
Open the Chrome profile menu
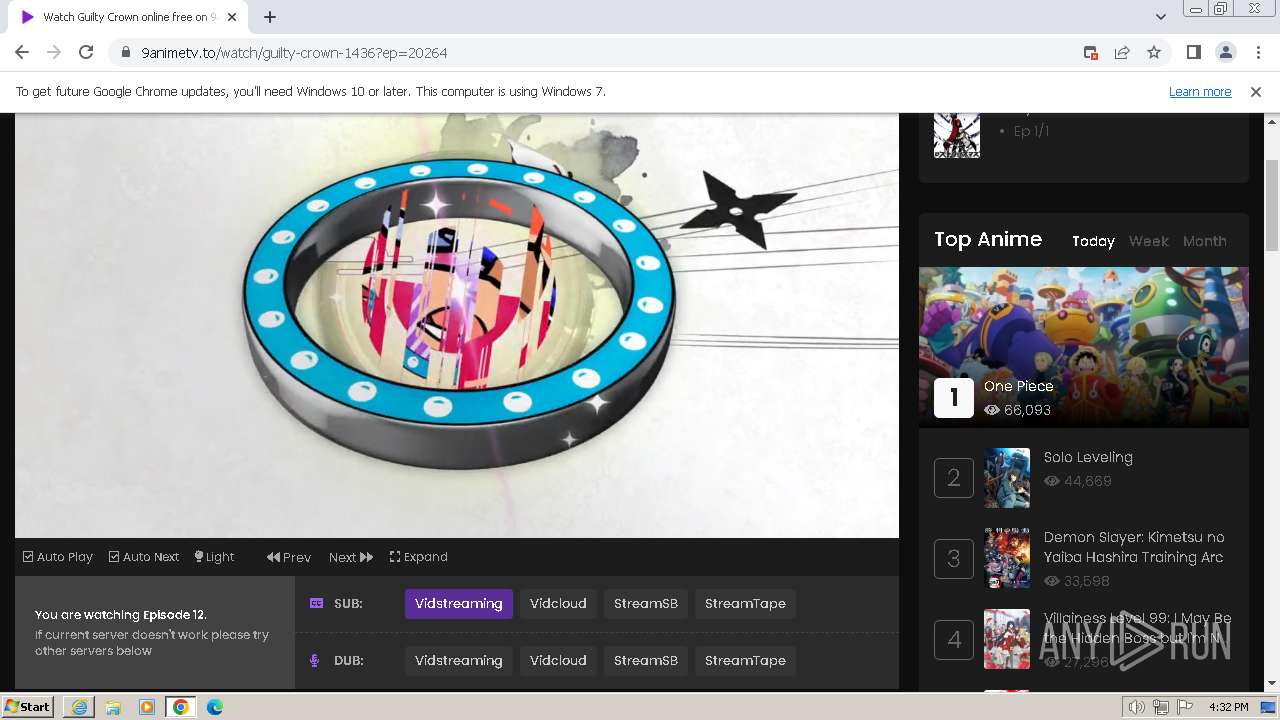click(x=1225, y=53)
